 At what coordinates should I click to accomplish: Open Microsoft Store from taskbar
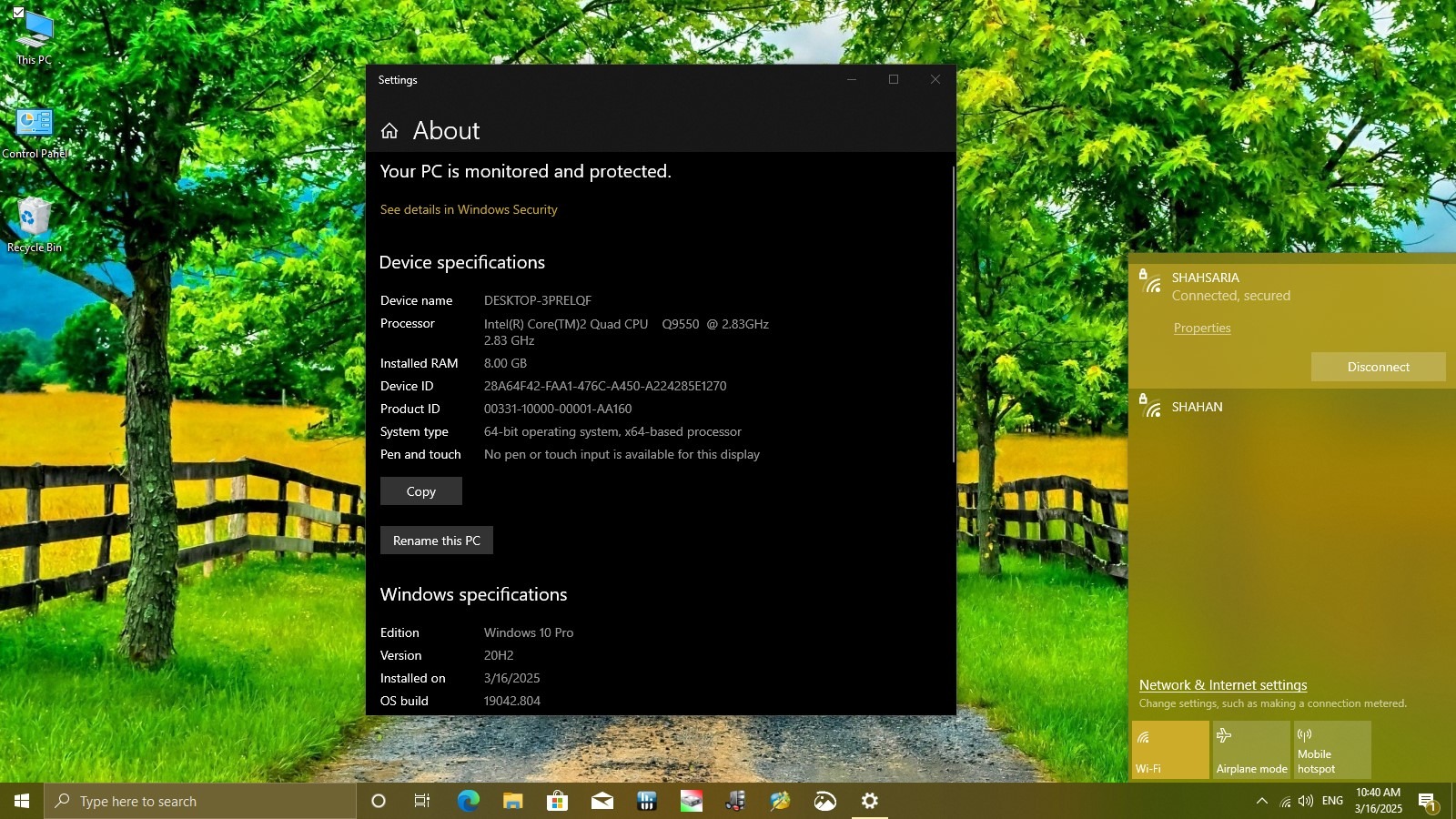point(557,801)
